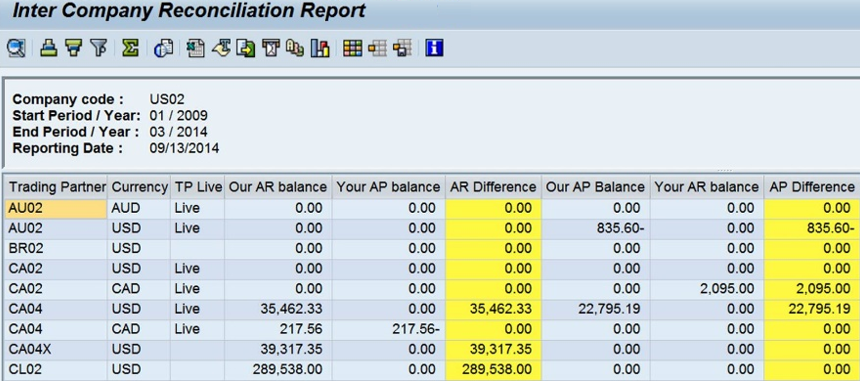
Task: Change layout with colored grid icon
Action: [353, 48]
